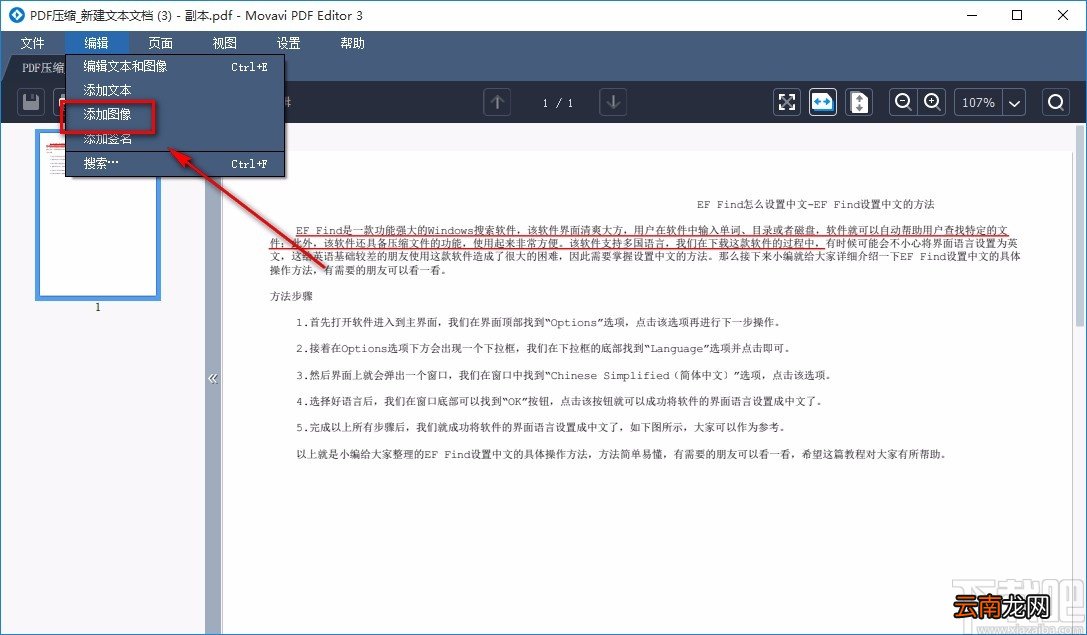
Task: Close the Movavi PDF Editor window
Action: click(x=1063, y=15)
